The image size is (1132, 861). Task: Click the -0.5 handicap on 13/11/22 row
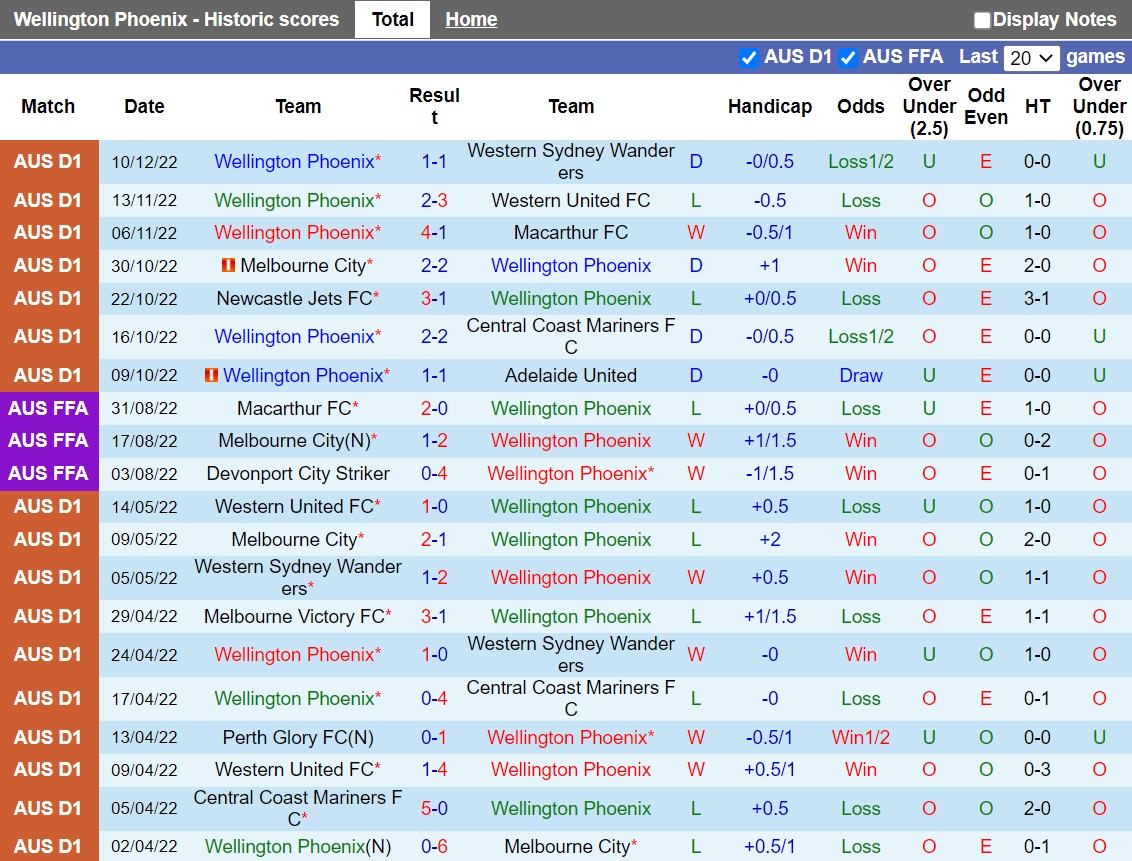point(770,200)
